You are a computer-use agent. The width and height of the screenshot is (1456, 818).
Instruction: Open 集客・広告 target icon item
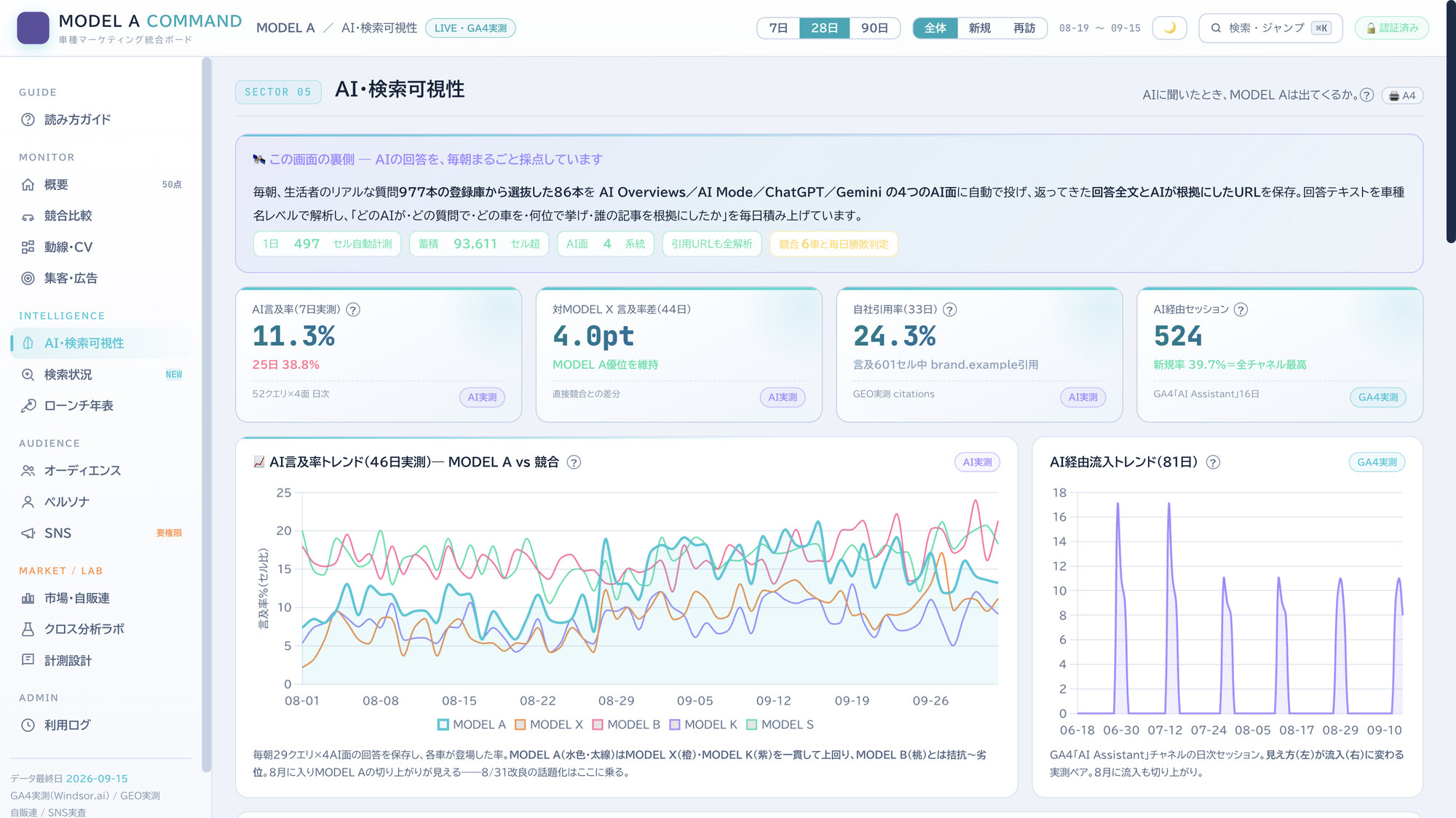pyautogui.click(x=100, y=278)
